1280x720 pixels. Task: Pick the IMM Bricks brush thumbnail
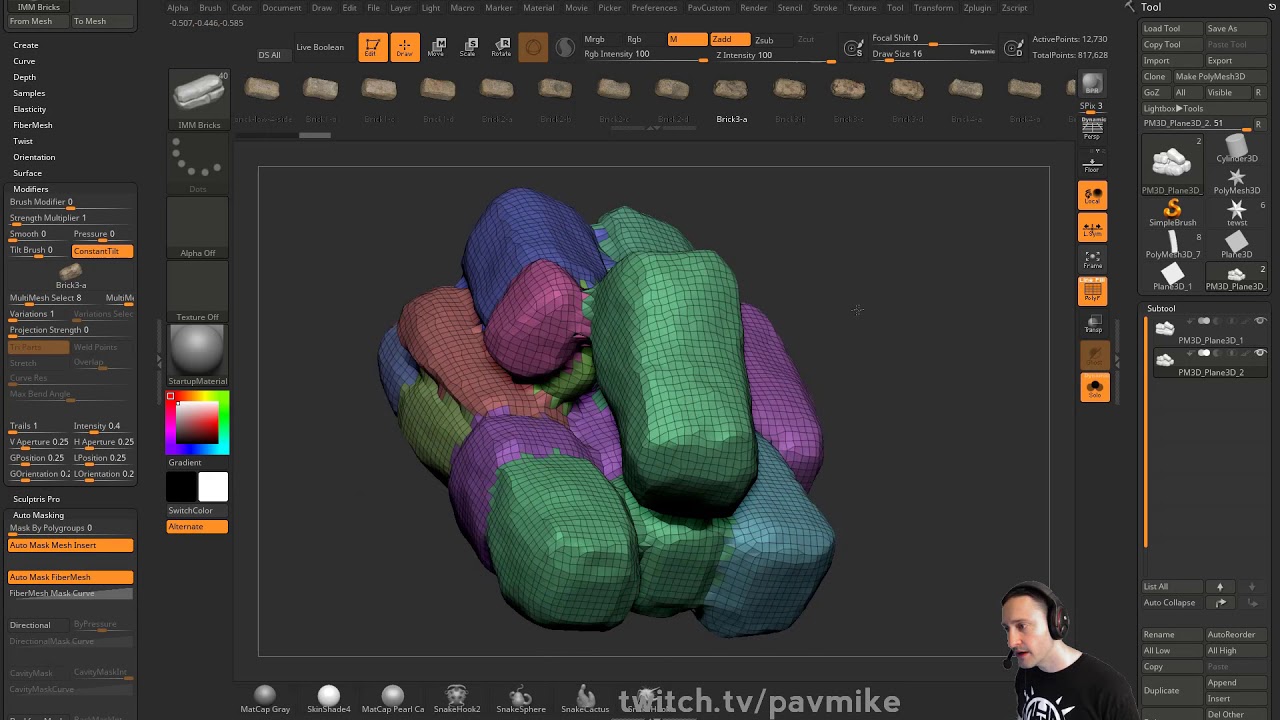coord(199,100)
